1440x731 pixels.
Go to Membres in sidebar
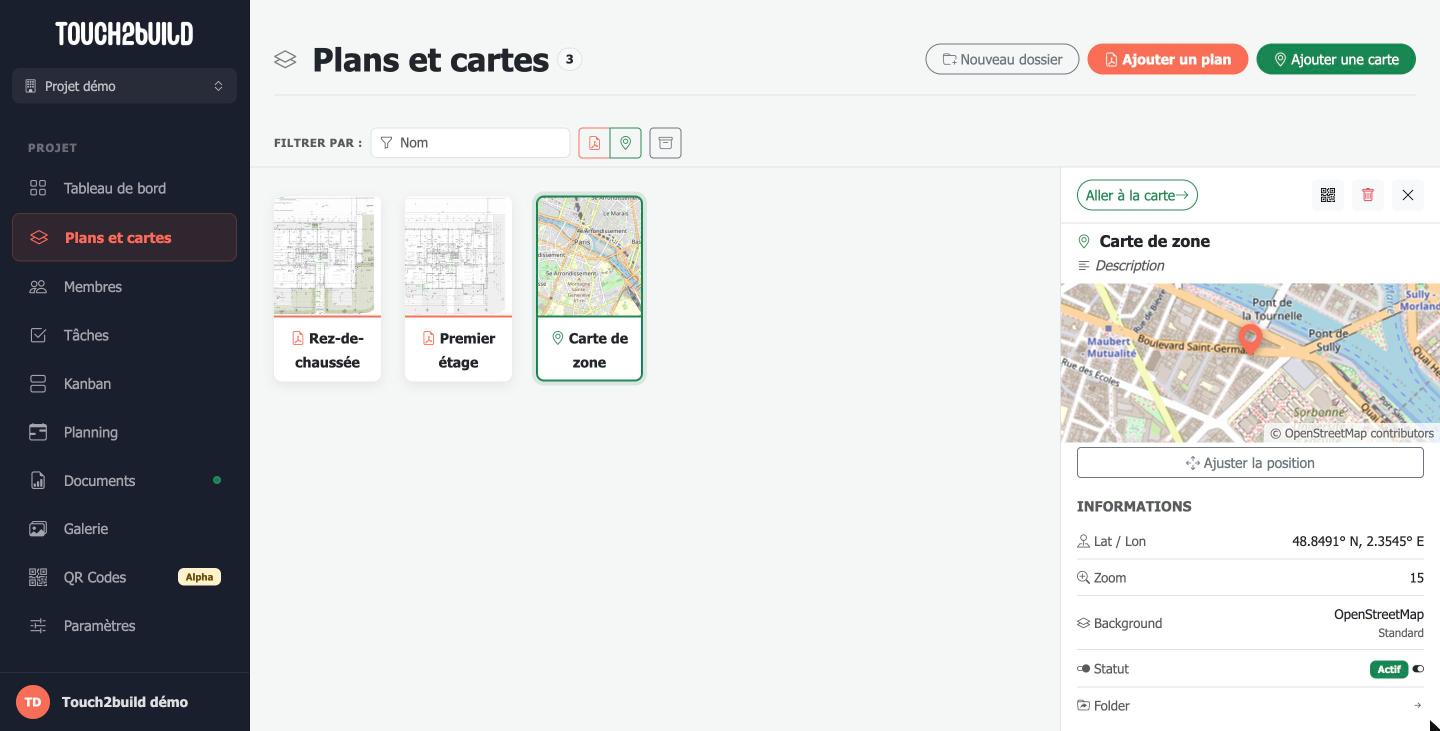click(125, 287)
